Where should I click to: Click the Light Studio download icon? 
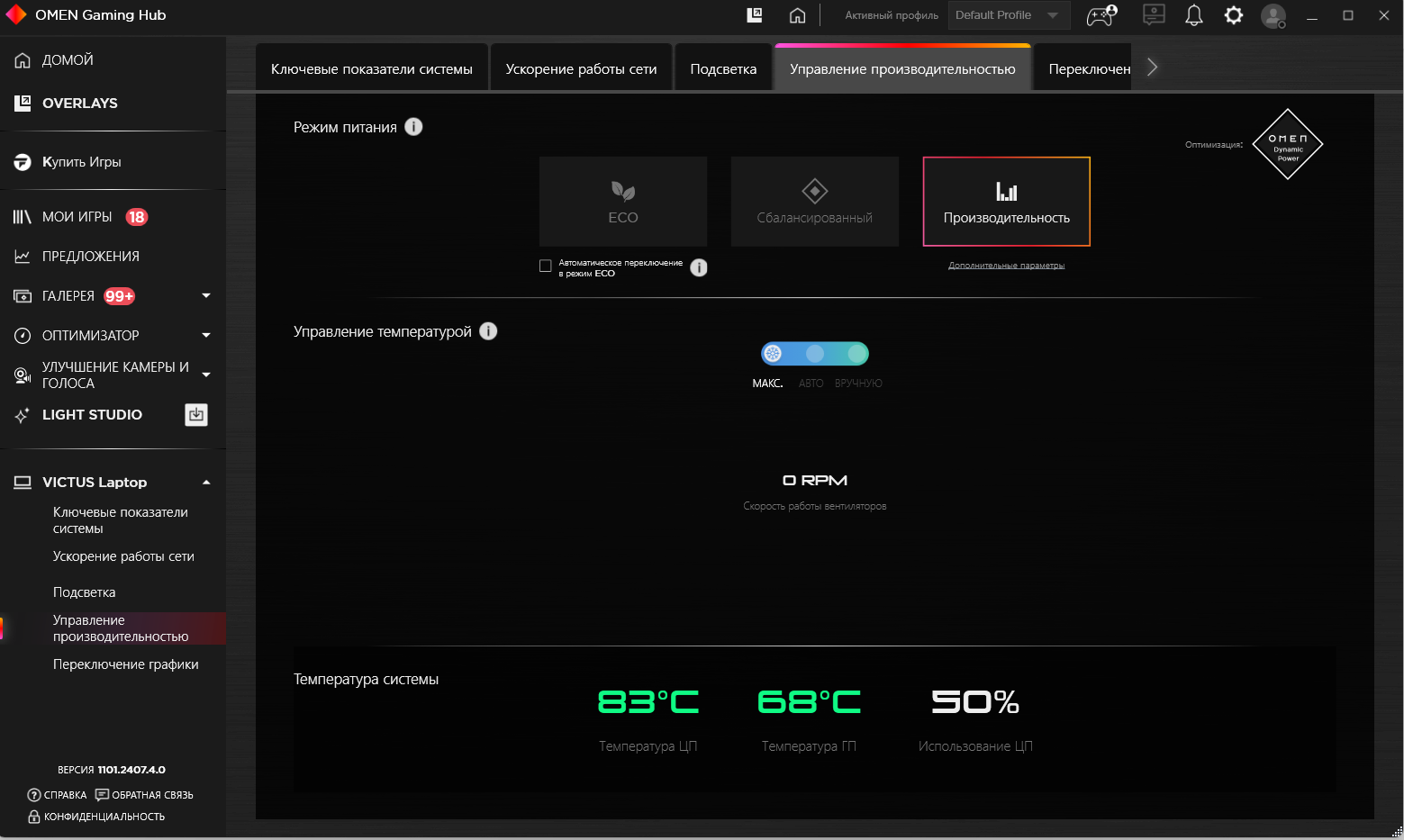point(196,414)
